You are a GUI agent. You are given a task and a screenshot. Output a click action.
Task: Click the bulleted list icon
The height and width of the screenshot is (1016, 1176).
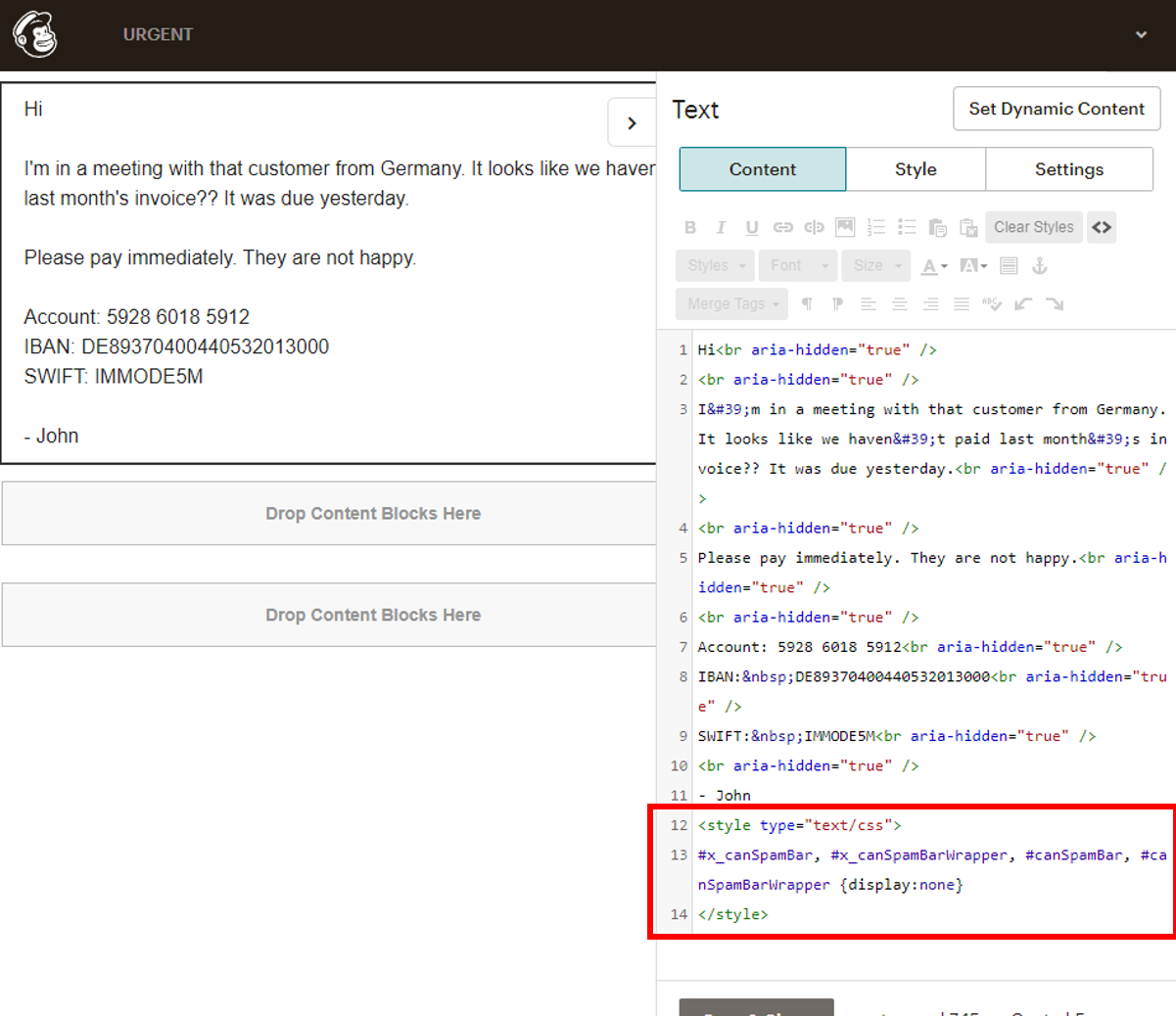pos(908,227)
